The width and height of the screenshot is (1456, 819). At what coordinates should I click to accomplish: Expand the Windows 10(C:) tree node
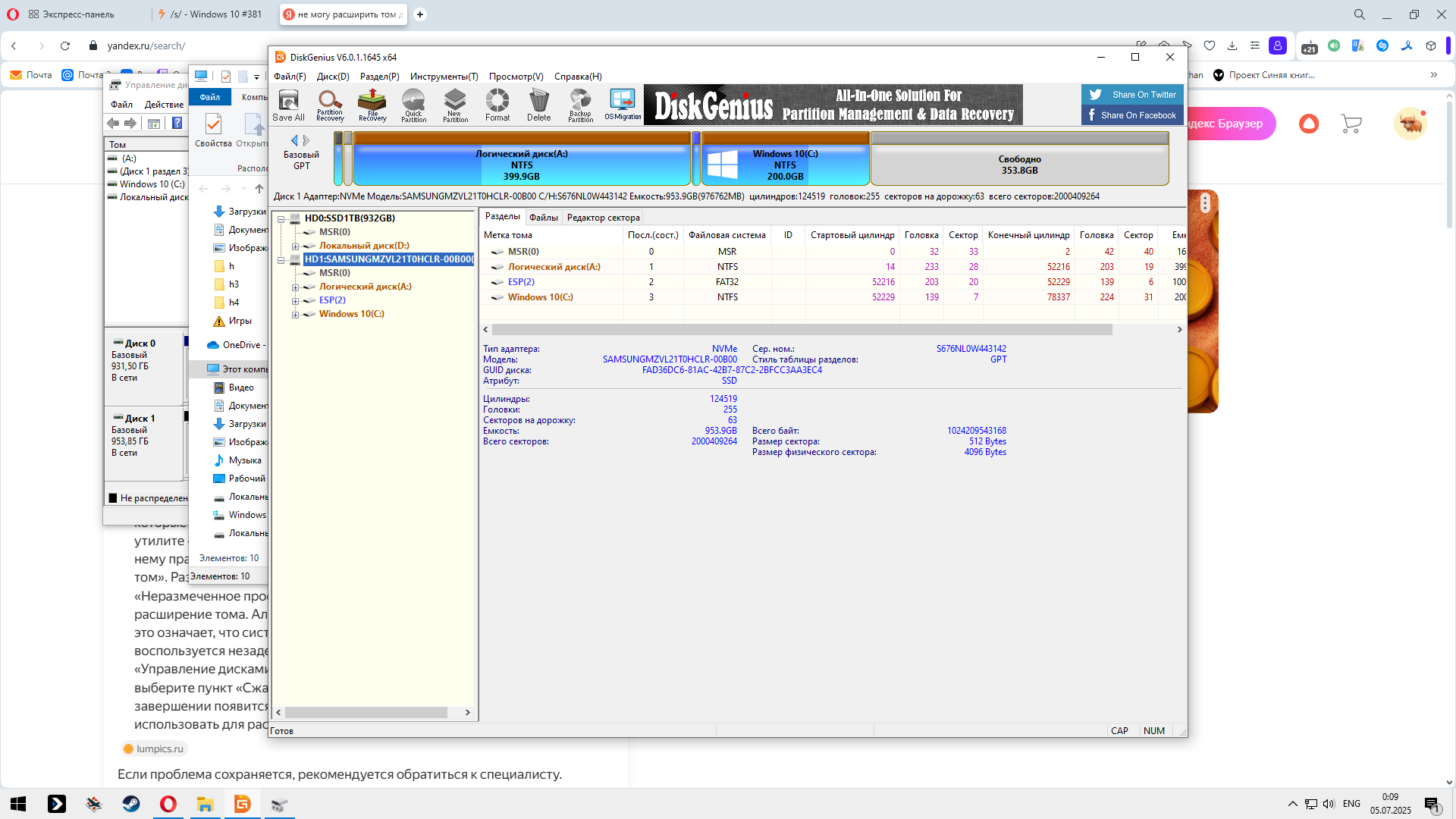pos(296,315)
